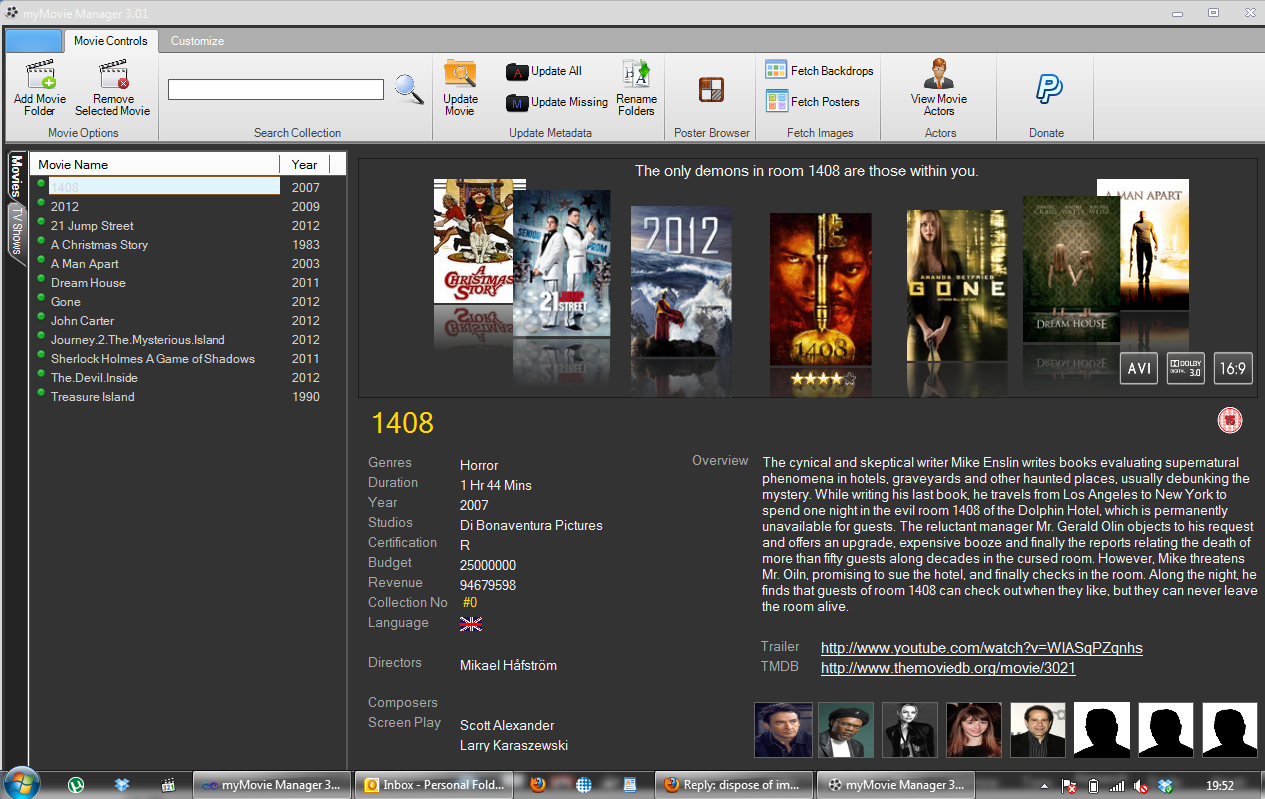
Task: Click Update Missing metadata button
Action: coord(557,102)
